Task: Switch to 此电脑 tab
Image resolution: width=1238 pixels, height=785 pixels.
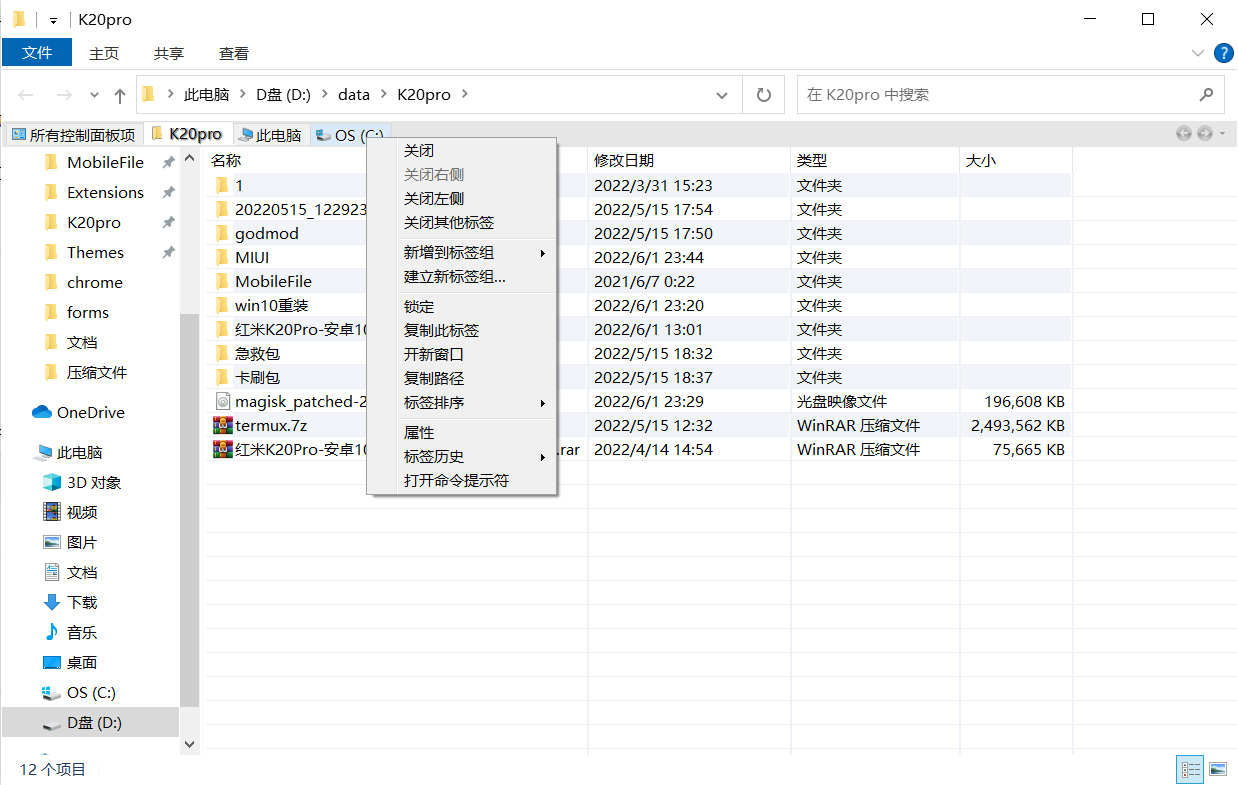Action: tap(270, 134)
